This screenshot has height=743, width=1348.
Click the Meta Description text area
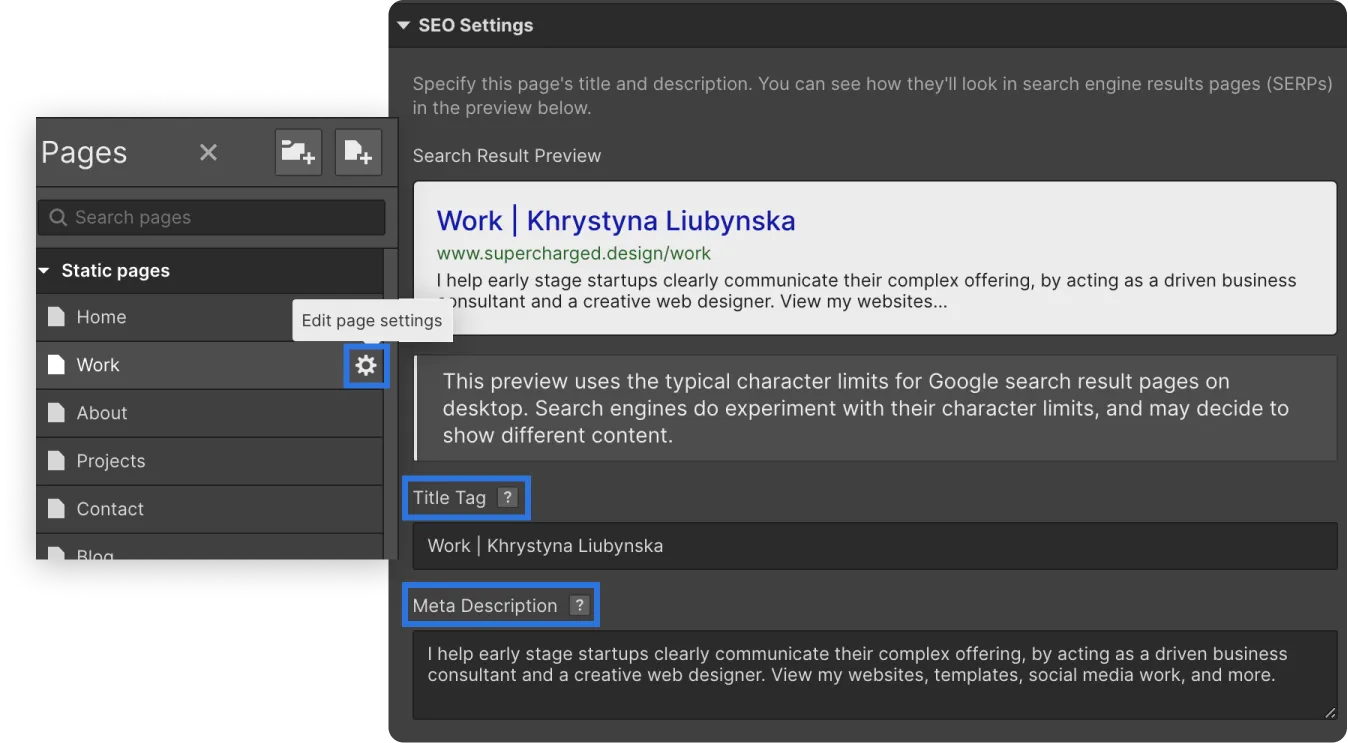click(875, 675)
